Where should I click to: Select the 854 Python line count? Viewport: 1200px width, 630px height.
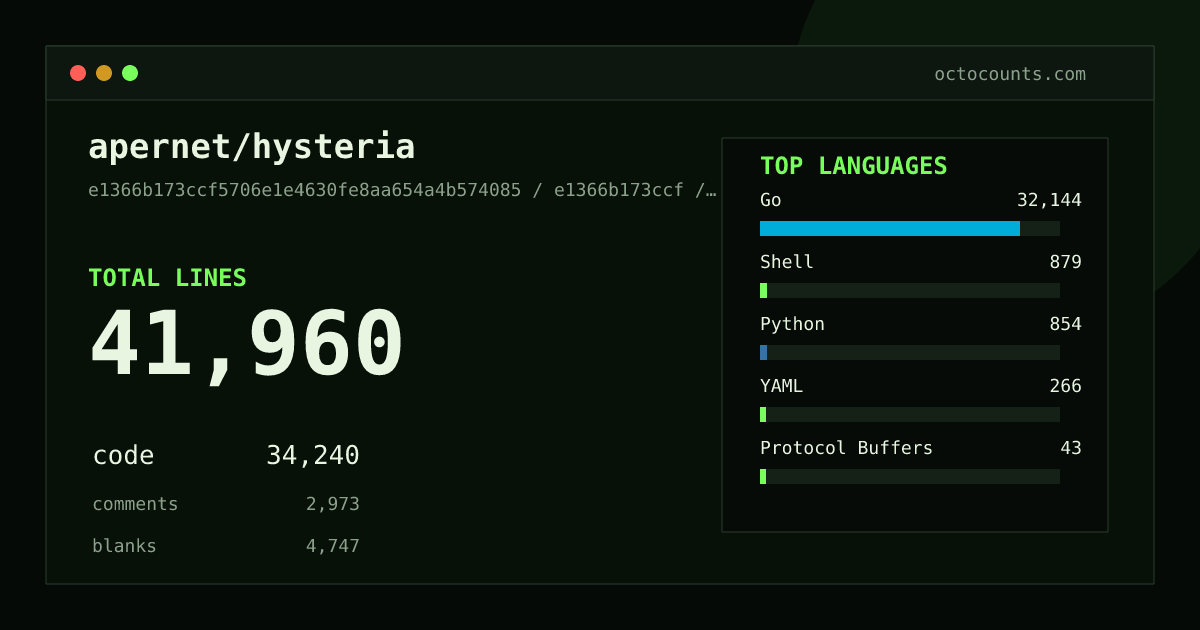tap(1065, 324)
